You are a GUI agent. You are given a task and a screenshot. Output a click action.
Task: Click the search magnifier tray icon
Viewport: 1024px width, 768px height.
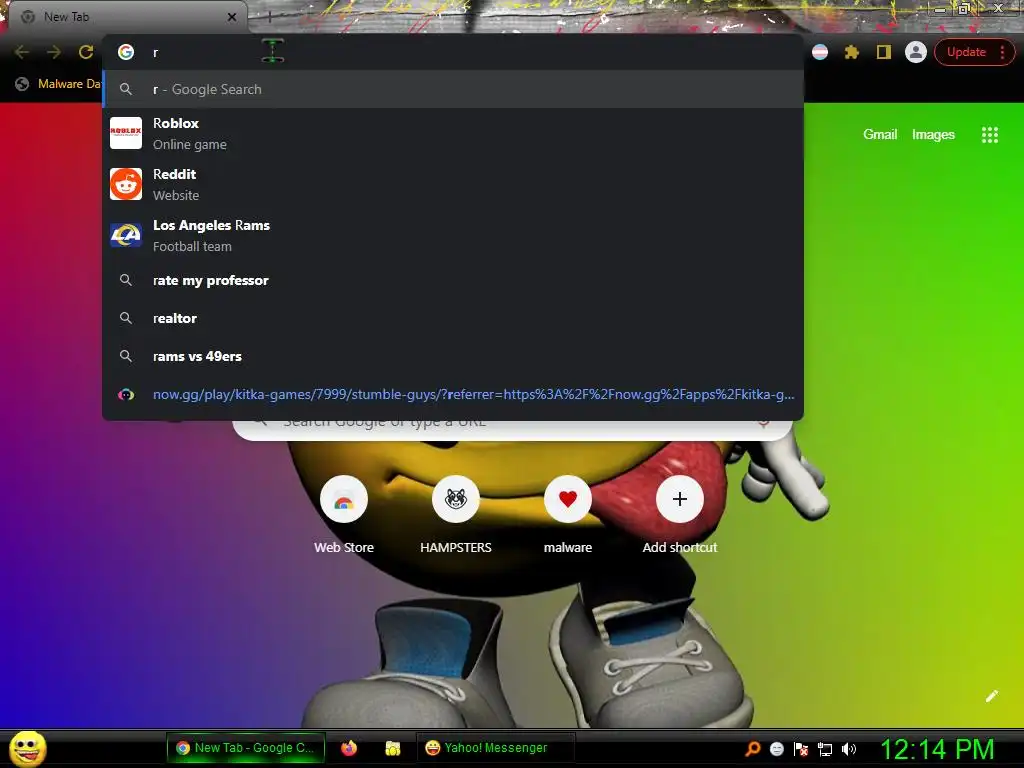[752, 748]
